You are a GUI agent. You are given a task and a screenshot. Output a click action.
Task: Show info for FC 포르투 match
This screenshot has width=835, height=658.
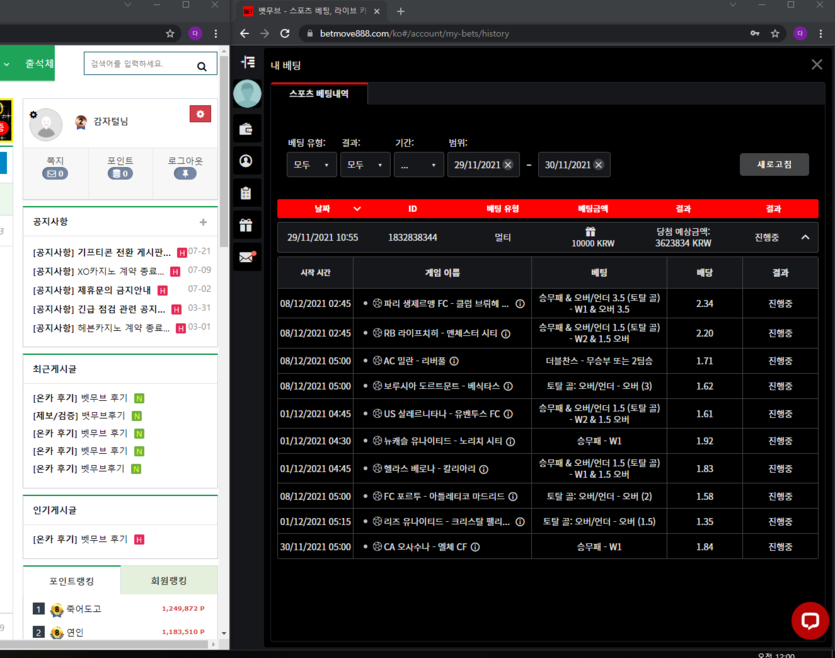point(512,497)
